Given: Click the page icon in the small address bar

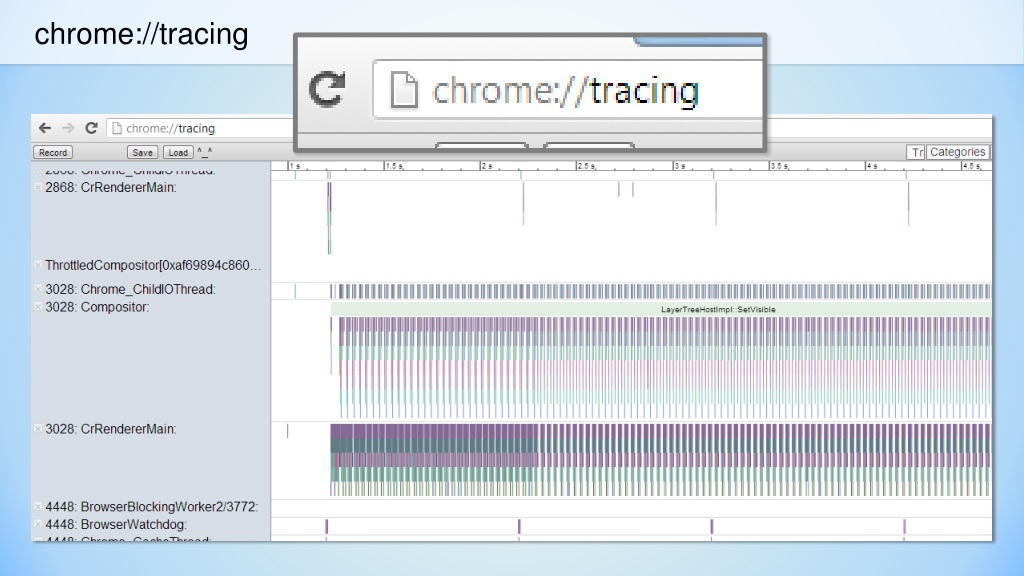Looking at the screenshot, I should point(117,128).
